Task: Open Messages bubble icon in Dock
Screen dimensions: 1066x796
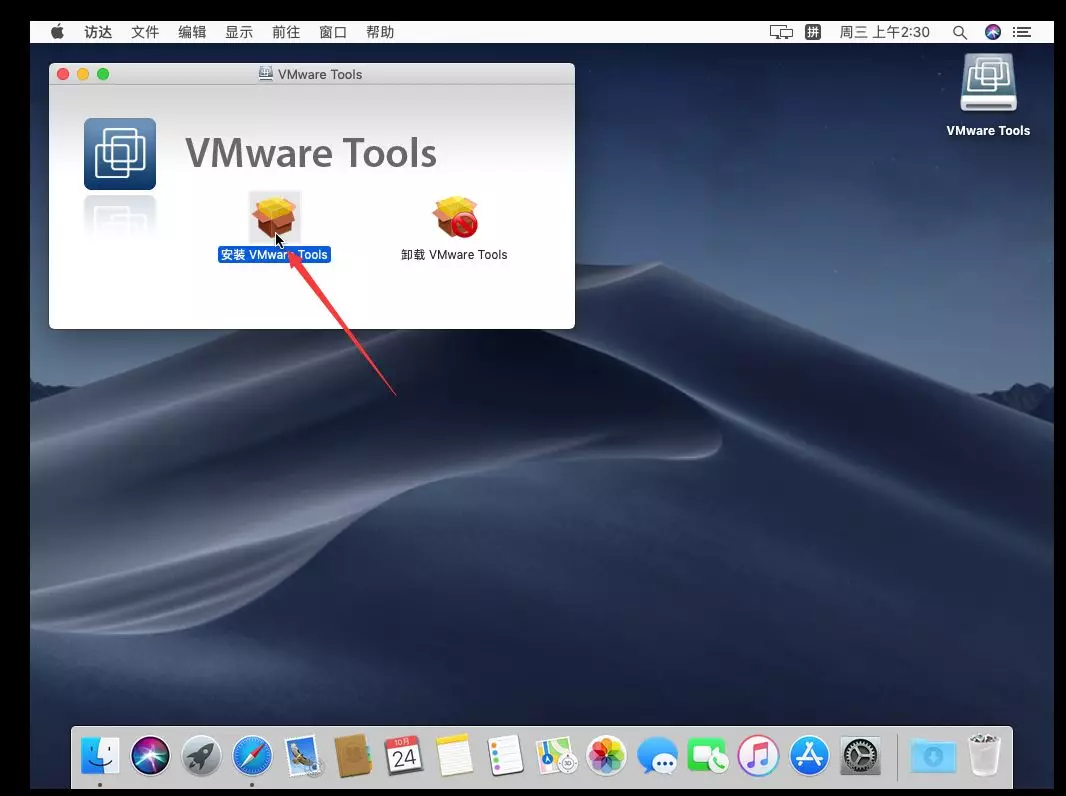Action: click(657, 755)
